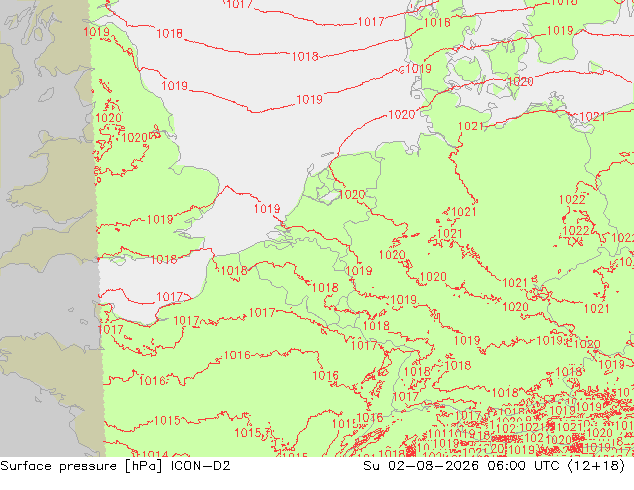This screenshot has width=634, height=490.
Task: Click the "(12+18)" forecast run text
Action: click(596, 466)
